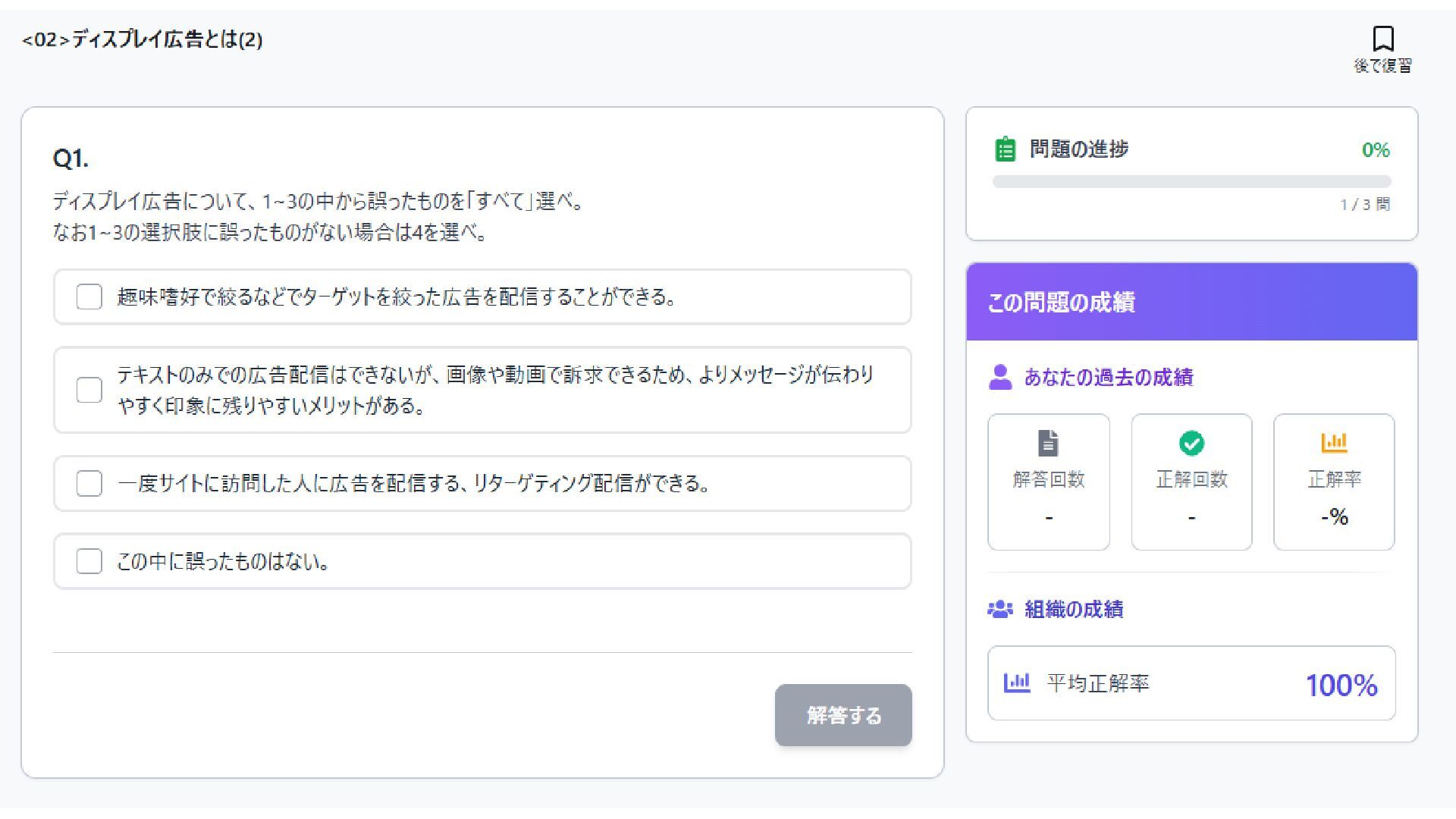This screenshot has width=1456, height=819.
Task: Click the 後で復習 label
Action: click(1382, 66)
